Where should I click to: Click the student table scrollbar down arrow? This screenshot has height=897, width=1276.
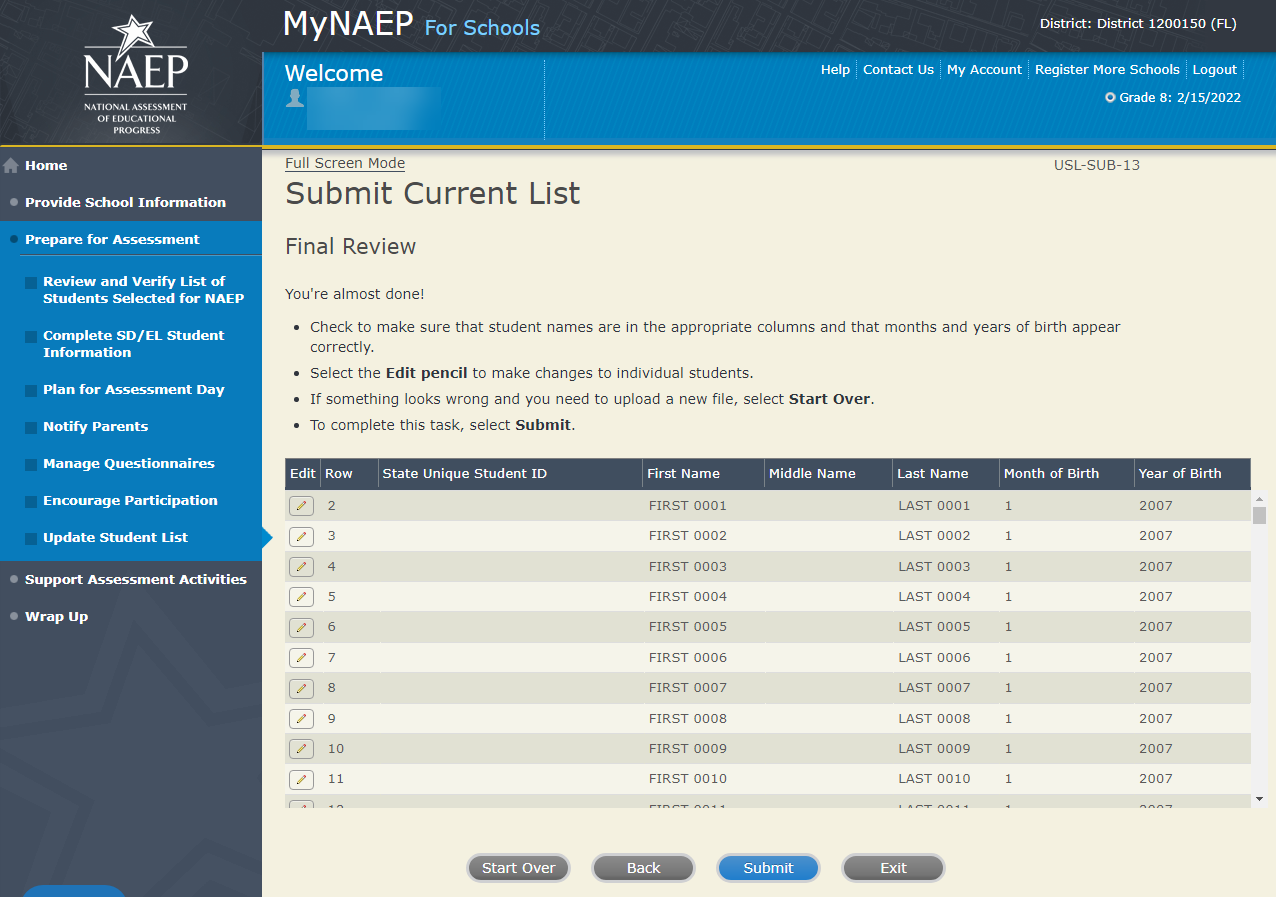click(1259, 799)
